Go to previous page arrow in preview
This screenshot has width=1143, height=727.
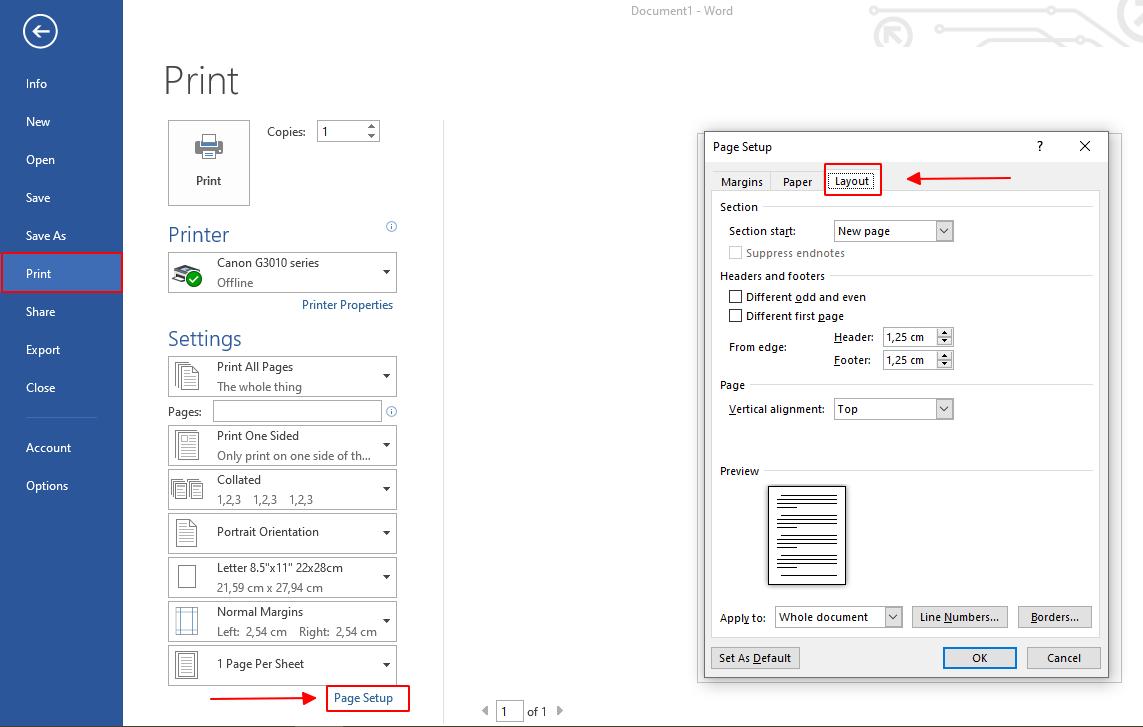(x=485, y=711)
